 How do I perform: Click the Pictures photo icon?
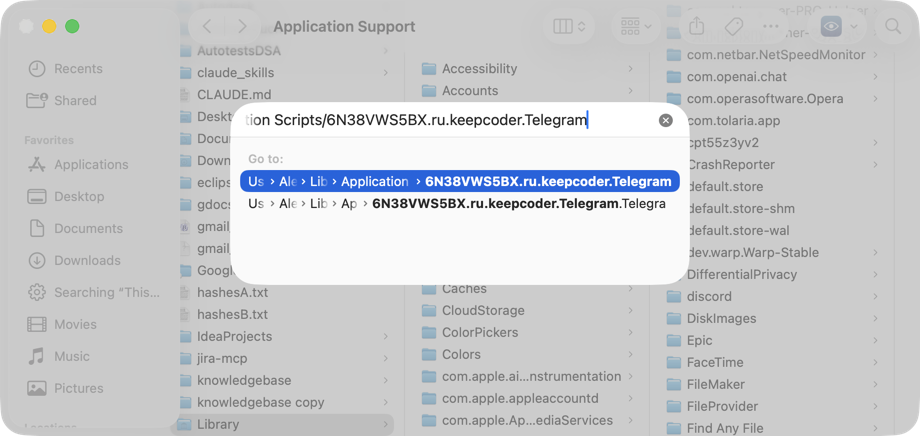[x=37, y=388]
